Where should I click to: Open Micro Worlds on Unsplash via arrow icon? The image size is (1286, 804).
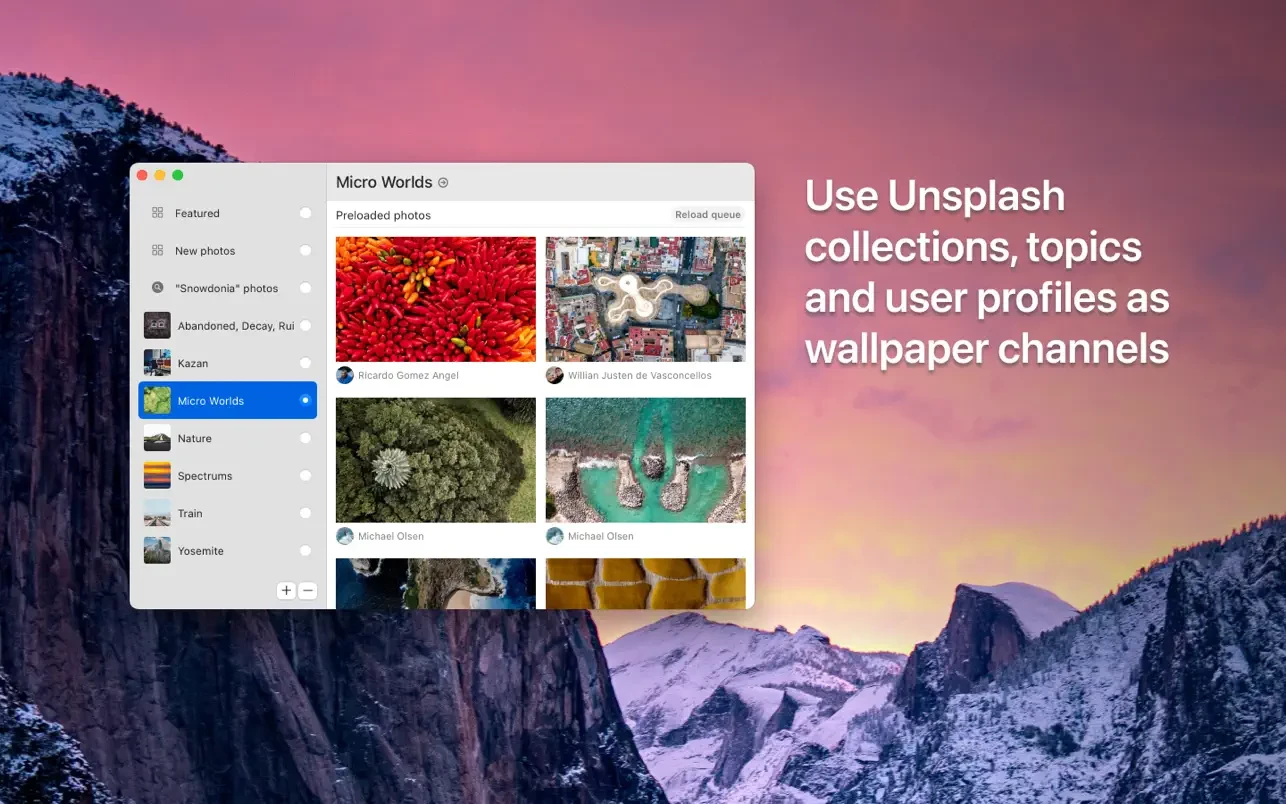[443, 183]
